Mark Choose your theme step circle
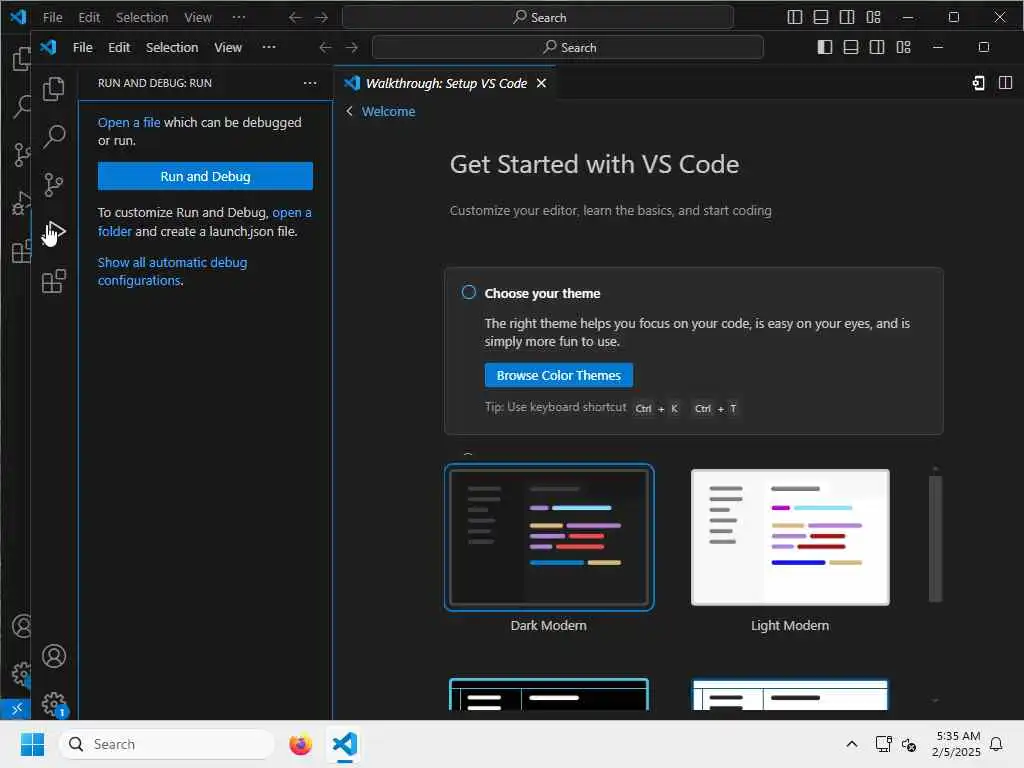 point(468,292)
